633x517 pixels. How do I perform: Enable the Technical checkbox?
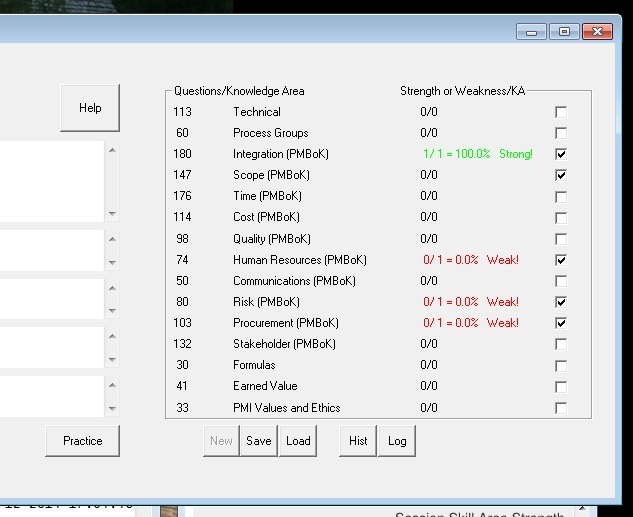point(561,112)
